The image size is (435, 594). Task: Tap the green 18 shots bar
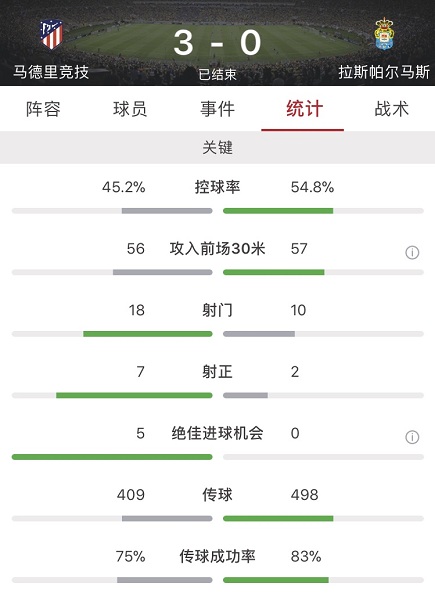coord(148,334)
